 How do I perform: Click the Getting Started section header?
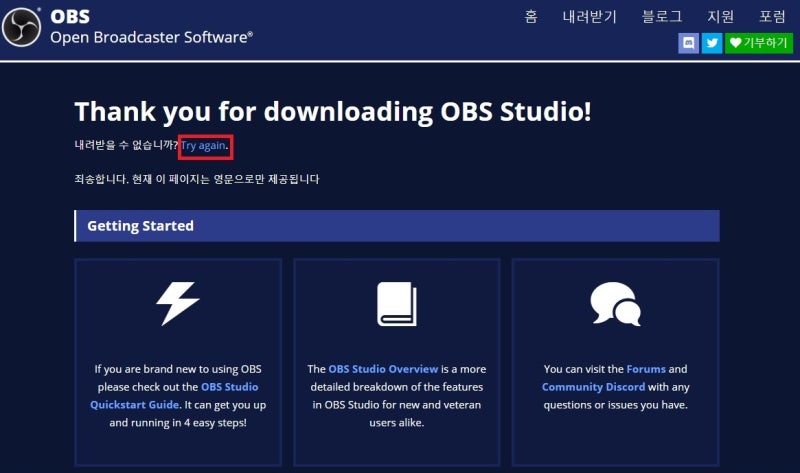pyautogui.click(x=397, y=226)
